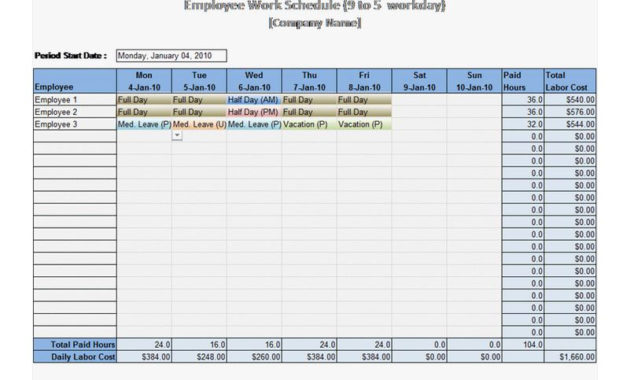630x380 pixels.
Task: Select the $540.00 labor cost cell
Action: tap(570, 100)
